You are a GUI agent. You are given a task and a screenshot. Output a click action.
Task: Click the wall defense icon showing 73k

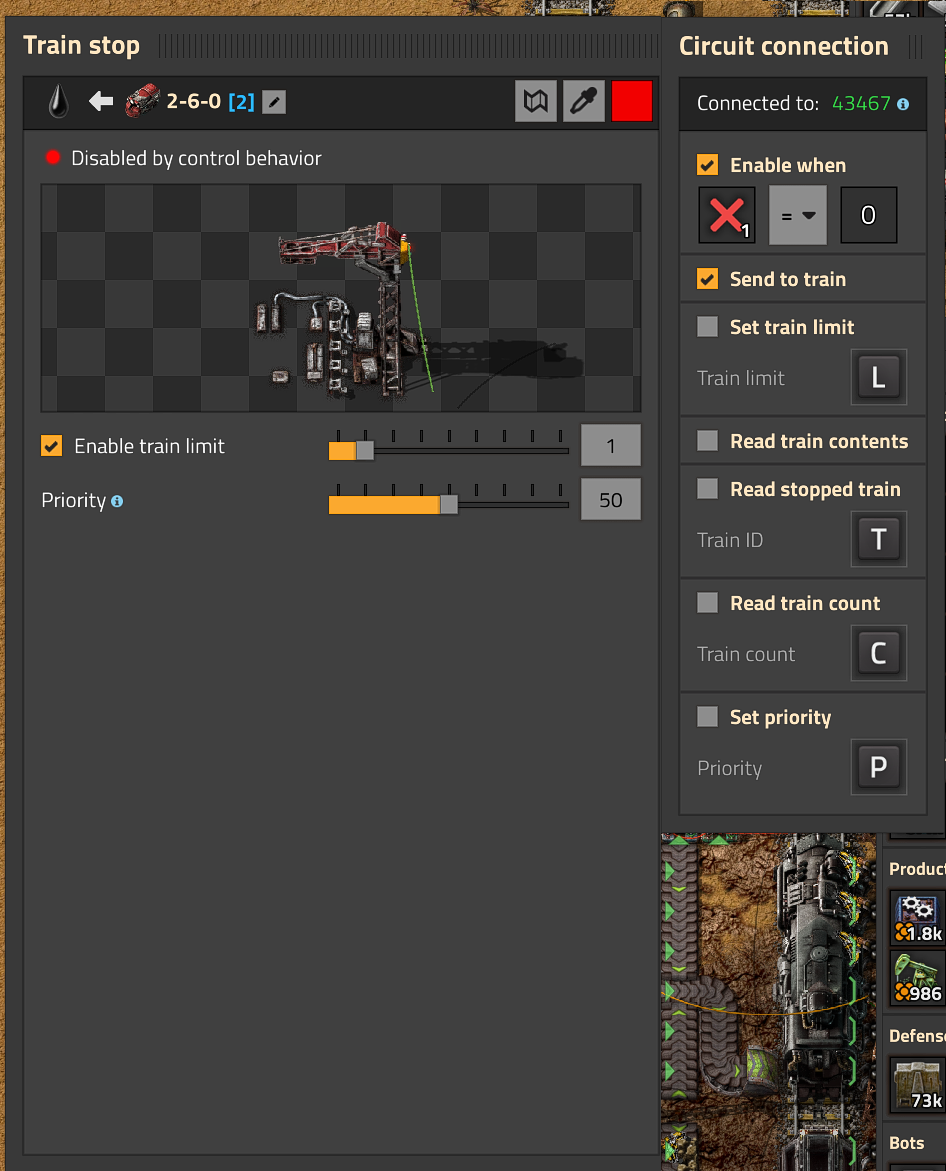point(918,1086)
